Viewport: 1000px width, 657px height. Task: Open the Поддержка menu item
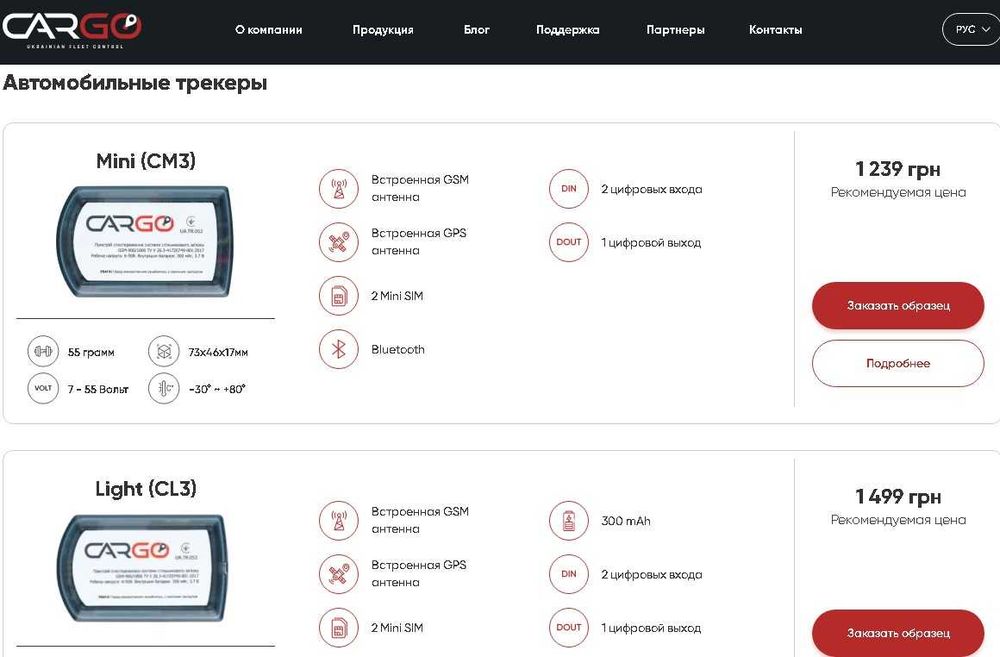[568, 30]
